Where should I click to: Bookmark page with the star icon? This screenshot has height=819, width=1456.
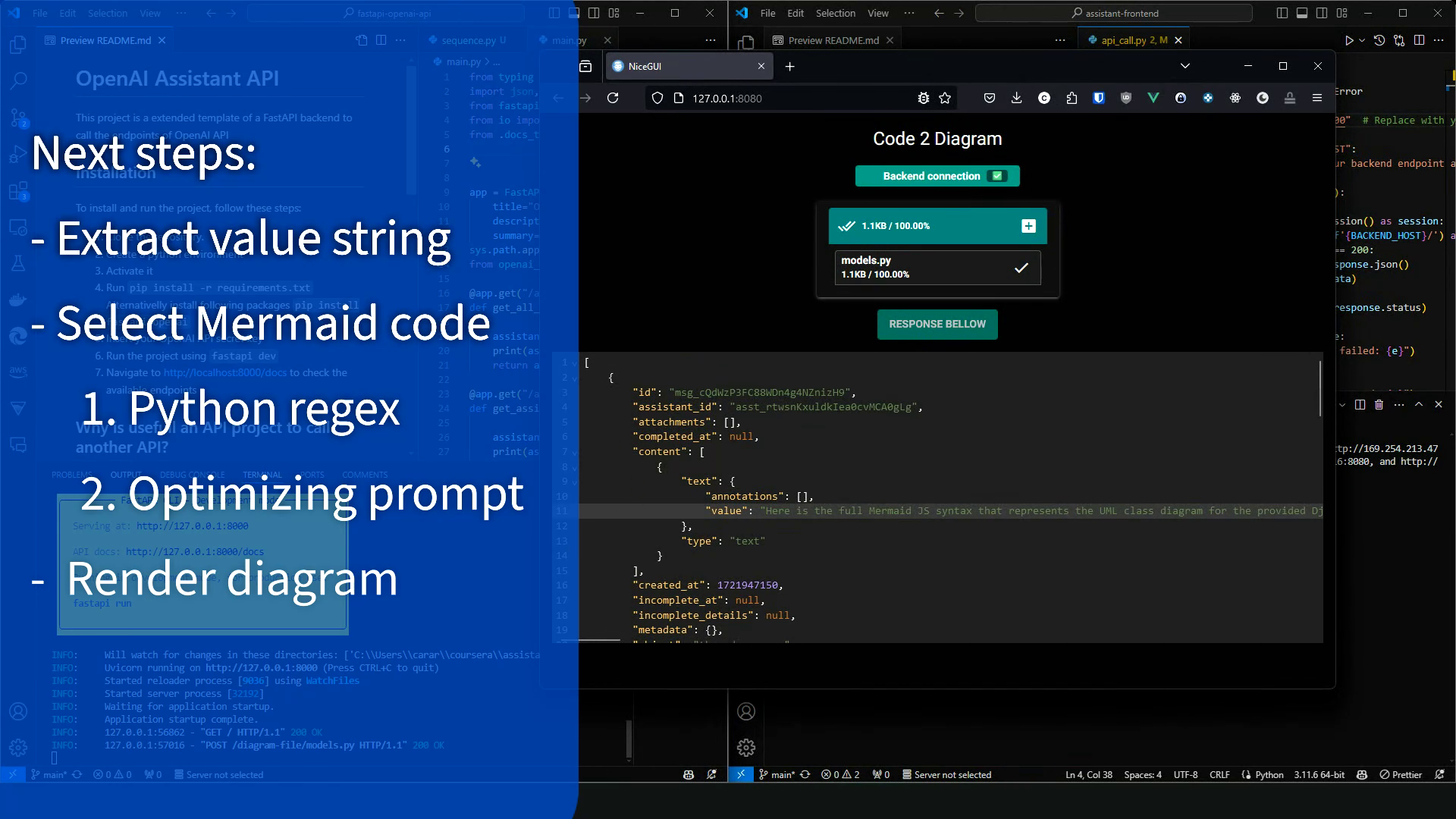click(945, 98)
